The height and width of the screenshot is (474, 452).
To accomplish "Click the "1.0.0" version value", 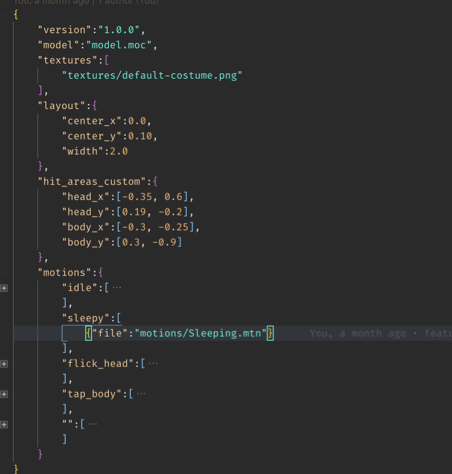I will (119, 30).
